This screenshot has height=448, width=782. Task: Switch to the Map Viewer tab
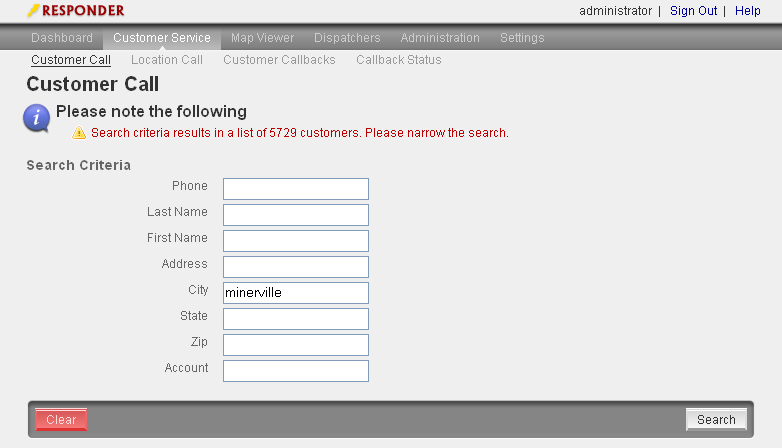pos(262,38)
